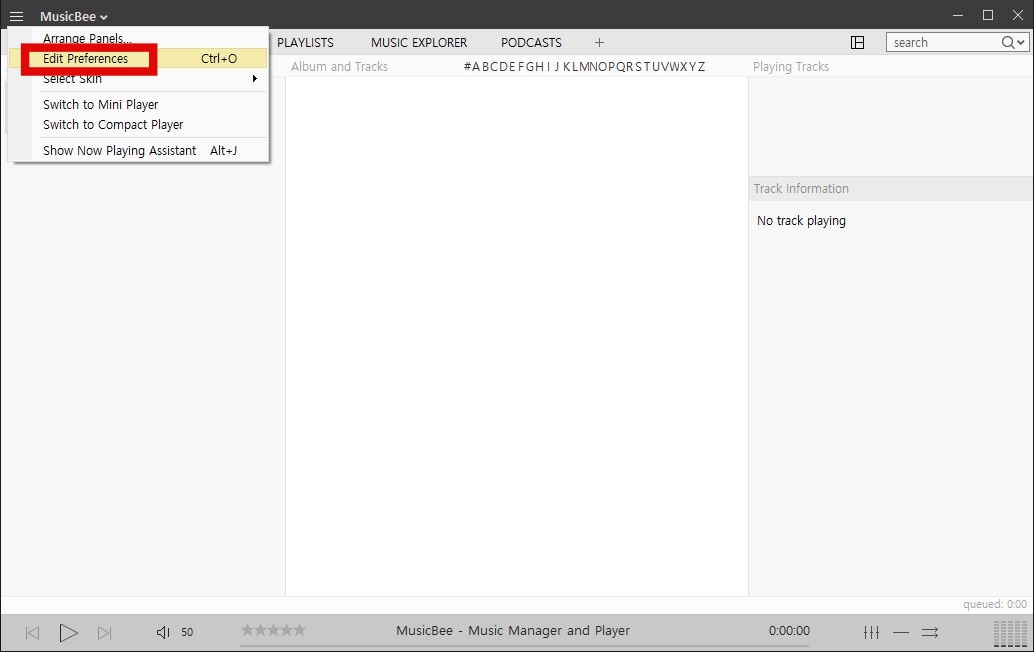Viewport: 1034px width, 652px height.
Task: Maximize the MusicBee window
Action: click(988, 15)
